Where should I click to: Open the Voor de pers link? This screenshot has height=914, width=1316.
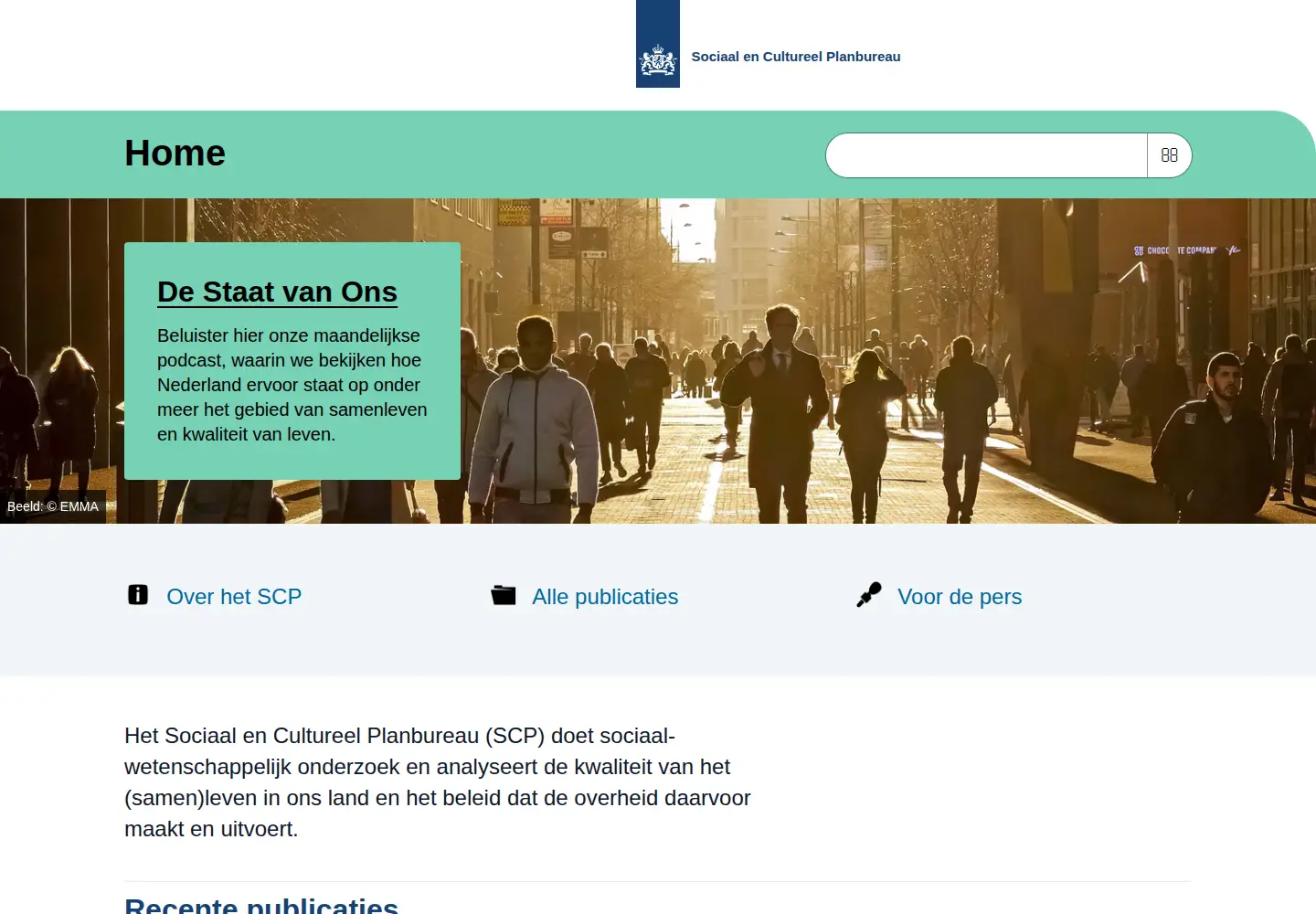tap(960, 597)
